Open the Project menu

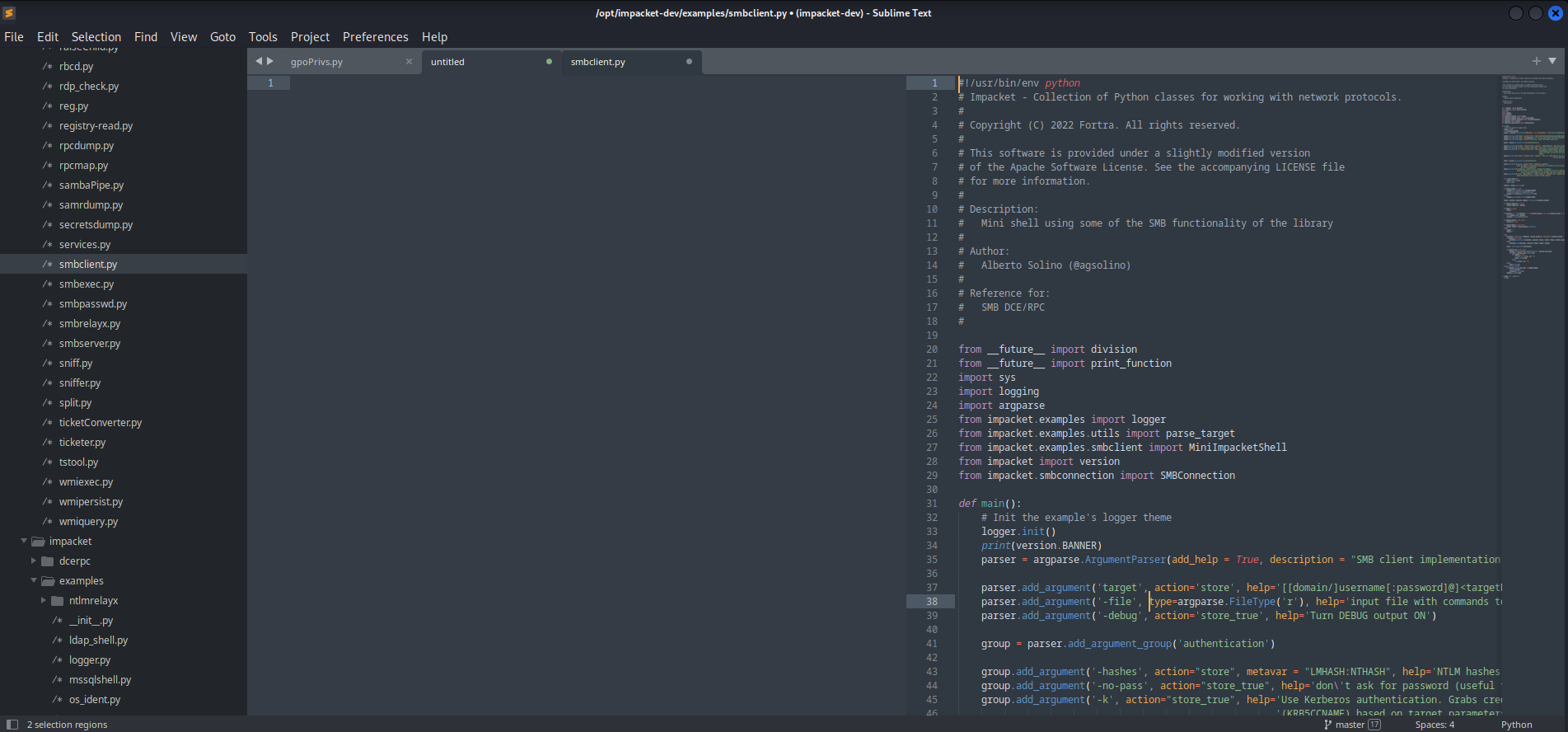310,37
